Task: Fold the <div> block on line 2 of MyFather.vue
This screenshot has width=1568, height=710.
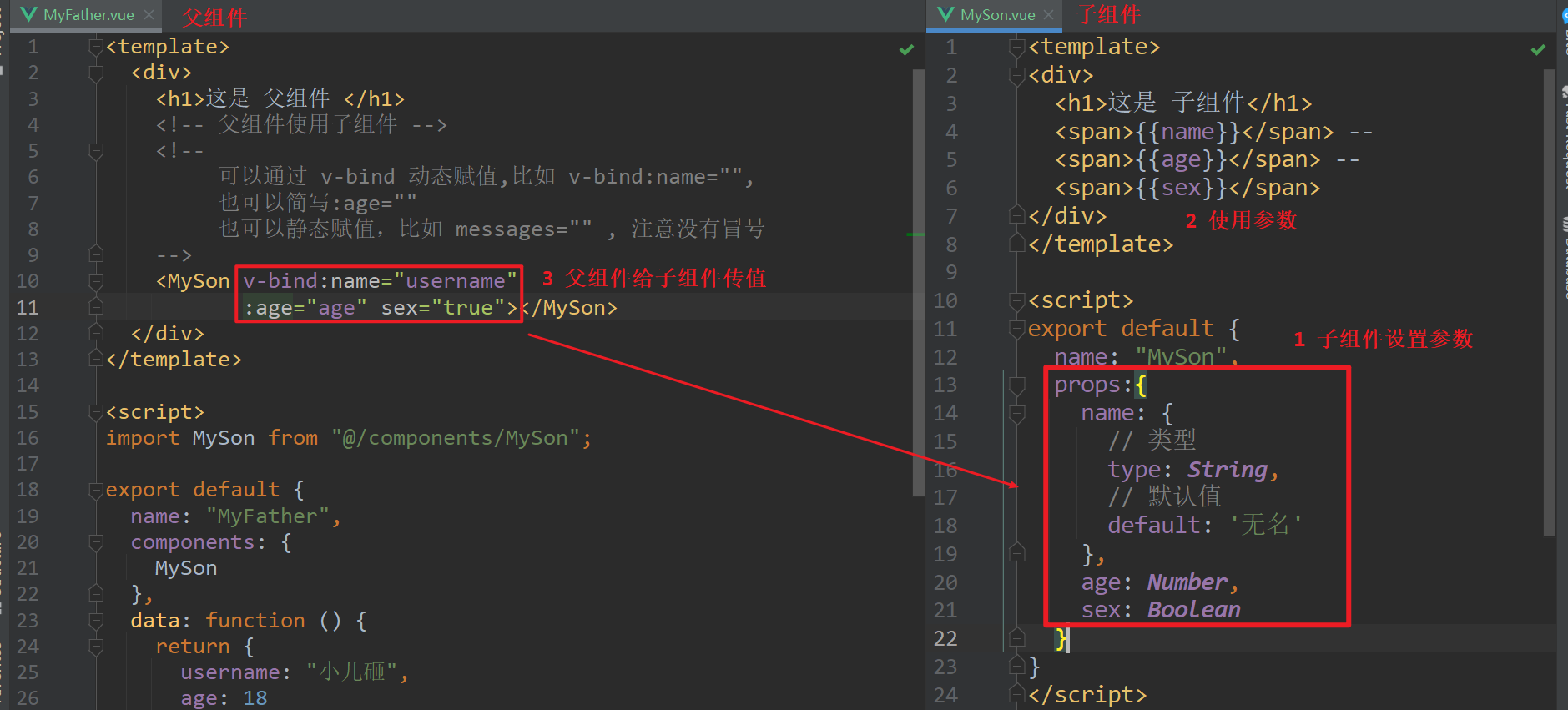Action: (96, 73)
